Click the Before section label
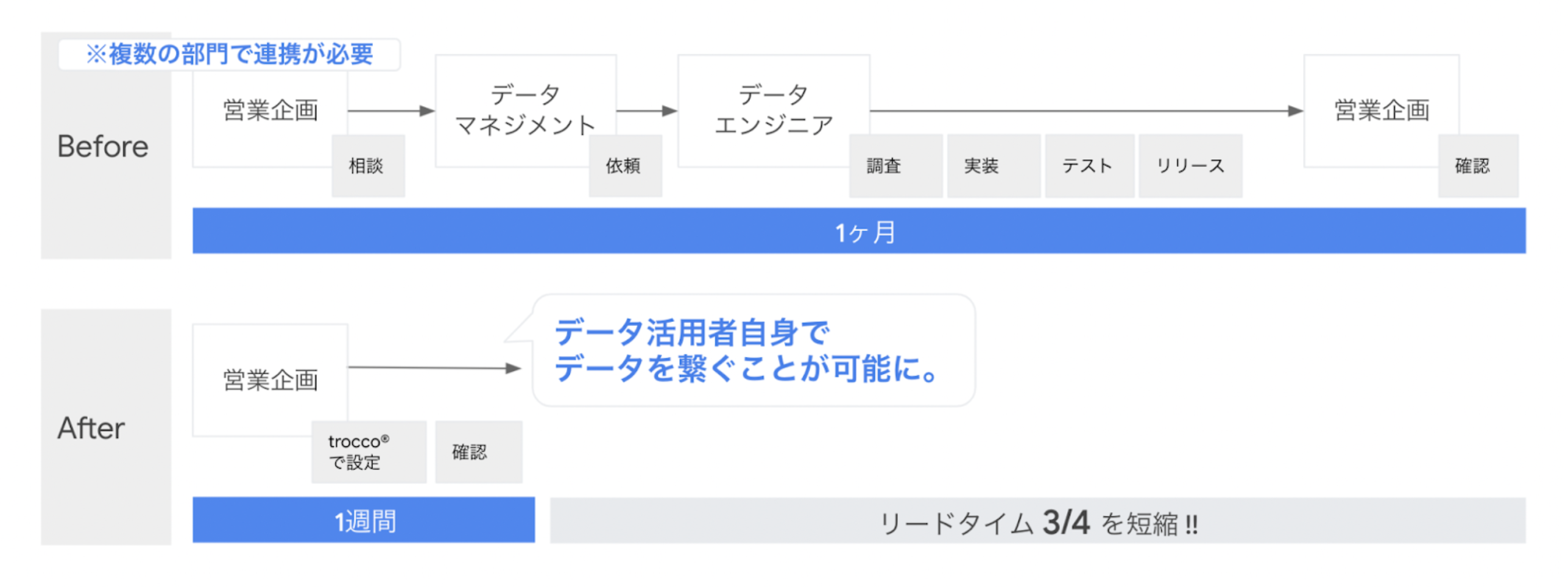1568x587 pixels. pos(104,146)
